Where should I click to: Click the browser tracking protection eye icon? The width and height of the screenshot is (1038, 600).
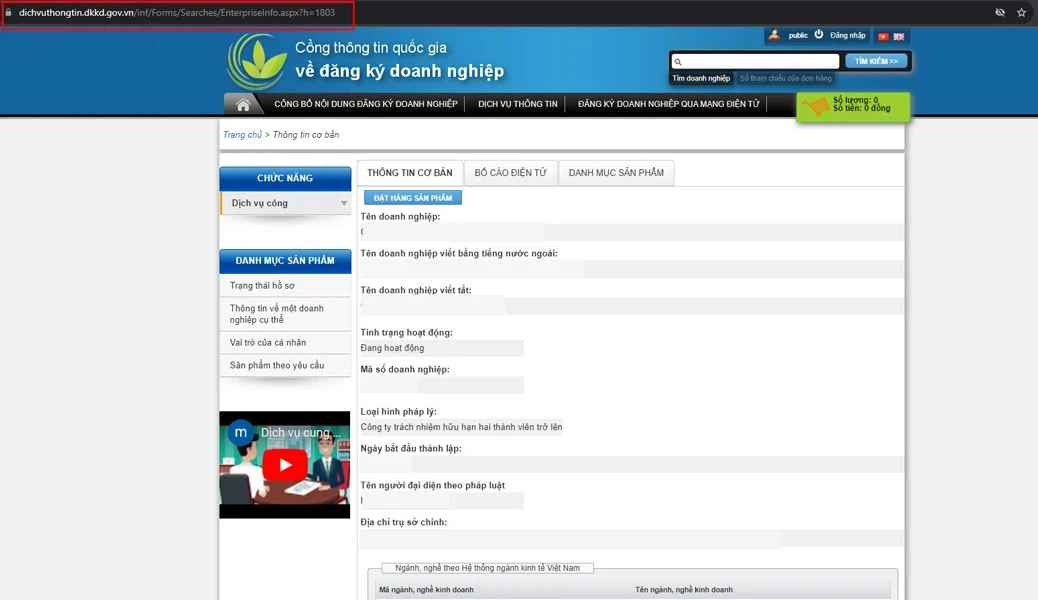click(999, 12)
